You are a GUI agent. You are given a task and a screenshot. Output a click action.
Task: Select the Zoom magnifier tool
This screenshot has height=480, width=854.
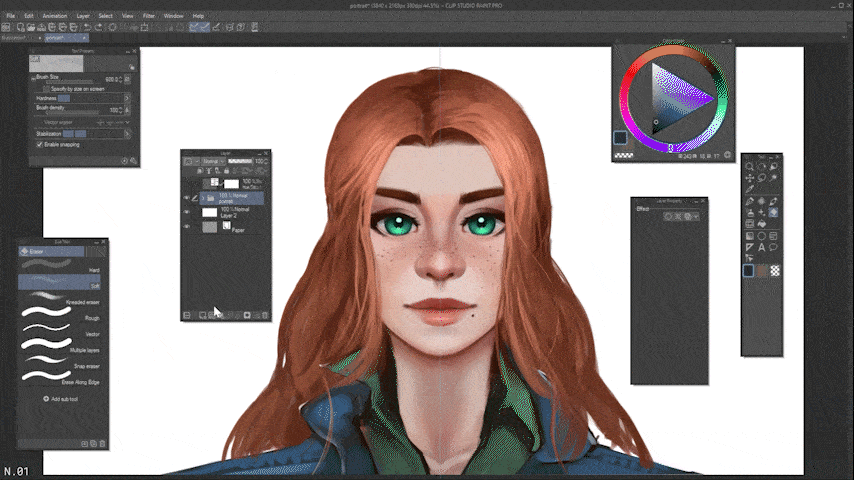pos(749,166)
